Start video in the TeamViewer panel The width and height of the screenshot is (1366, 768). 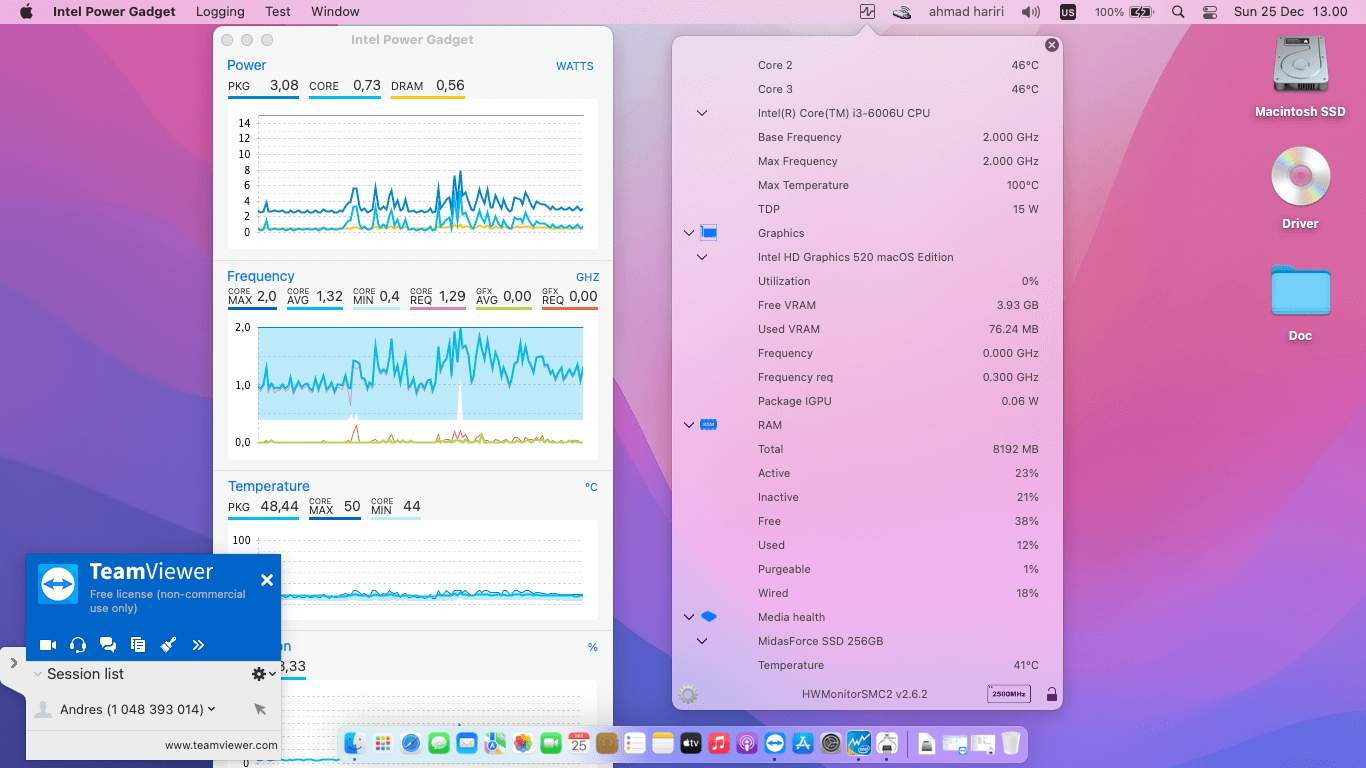coord(48,645)
